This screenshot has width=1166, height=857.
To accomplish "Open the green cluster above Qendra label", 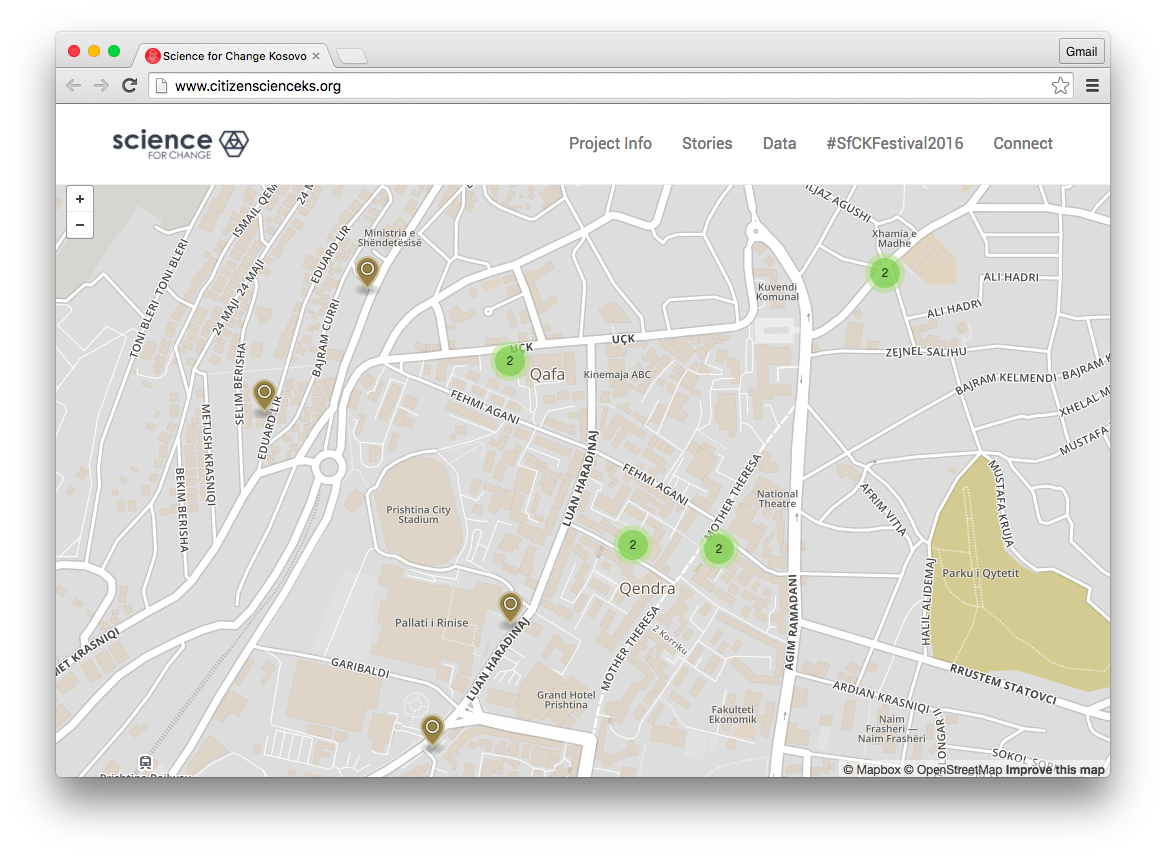I will click(x=633, y=545).
